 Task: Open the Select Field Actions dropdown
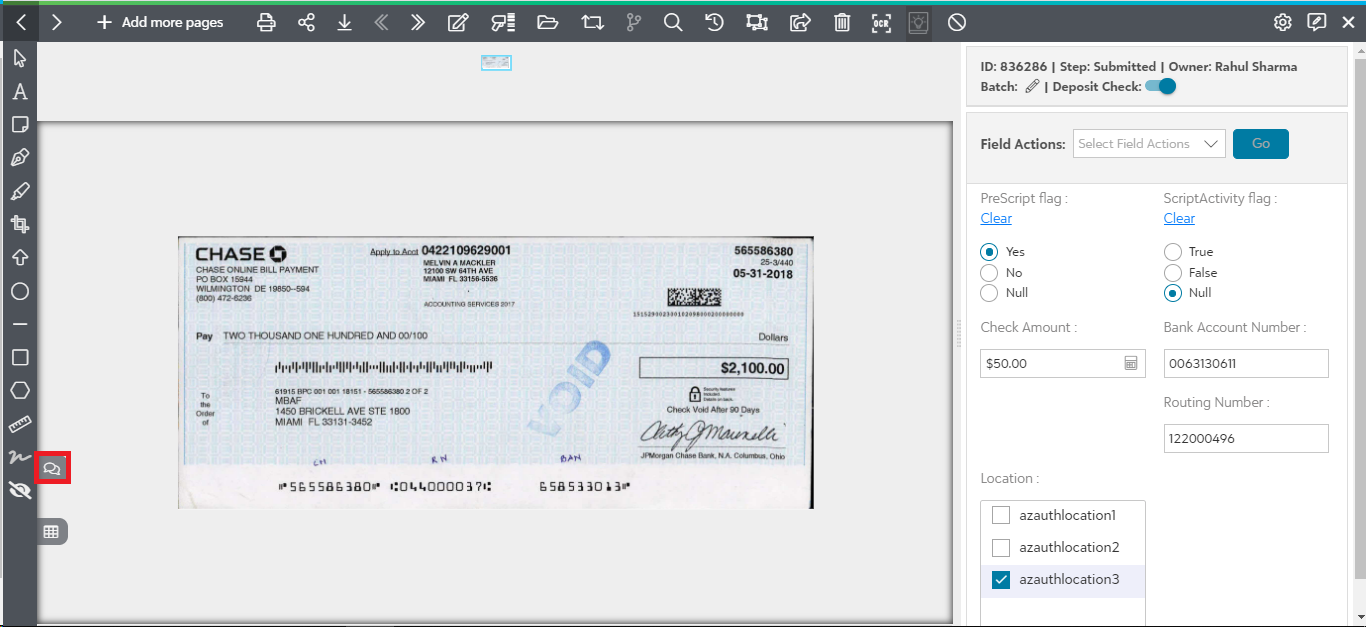pyautogui.click(x=1149, y=144)
